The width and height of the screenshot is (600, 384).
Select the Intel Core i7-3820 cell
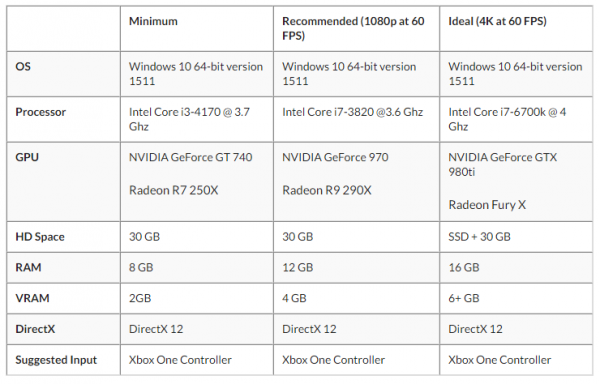coord(356,119)
